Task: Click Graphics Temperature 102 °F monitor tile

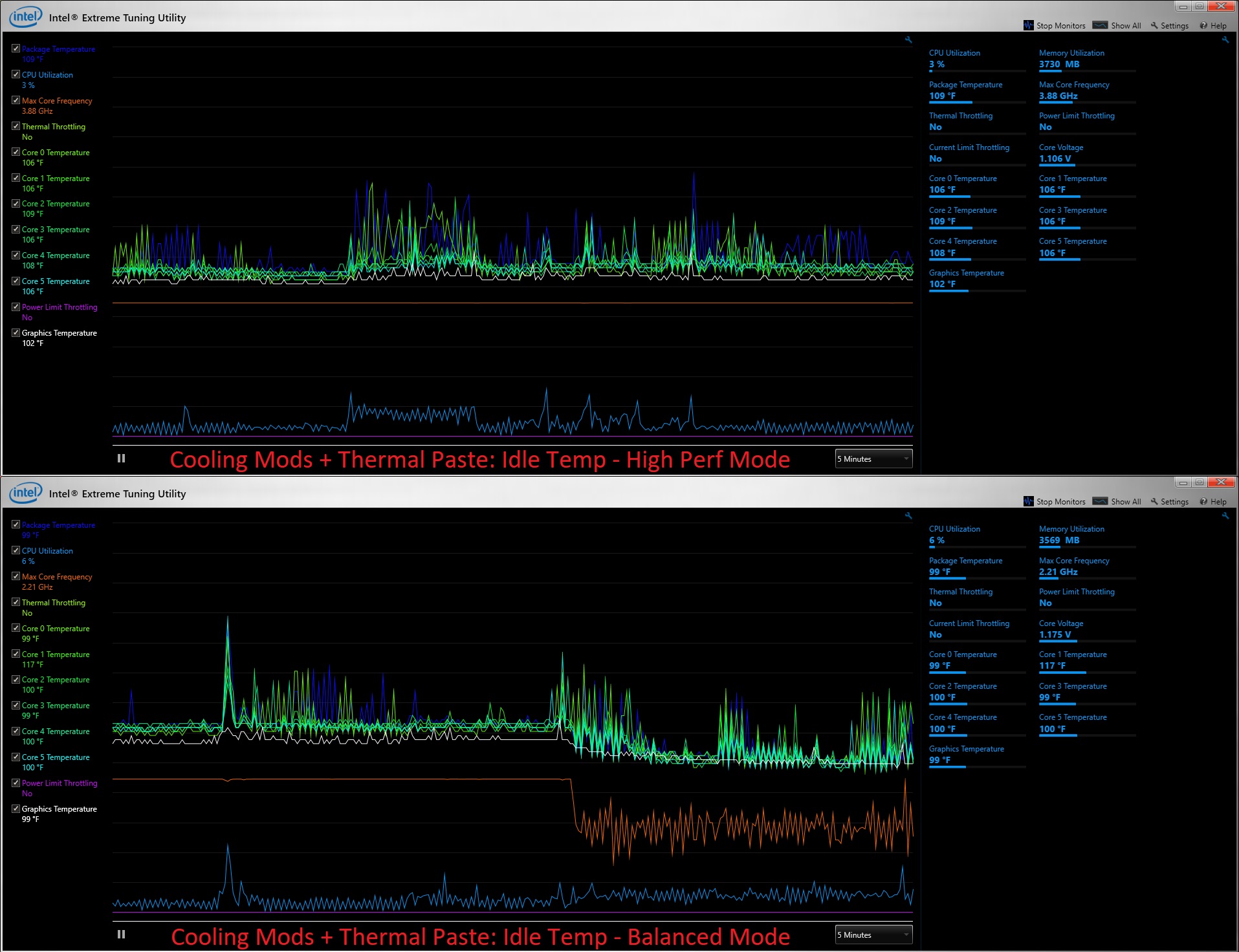Action: [977, 279]
